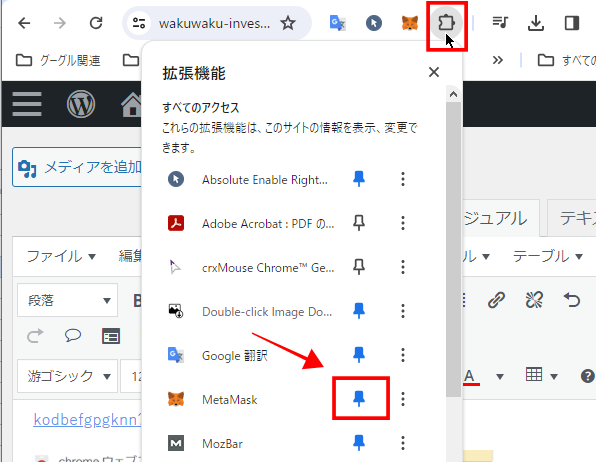Unpin MozBar extension

pos(359,443)
